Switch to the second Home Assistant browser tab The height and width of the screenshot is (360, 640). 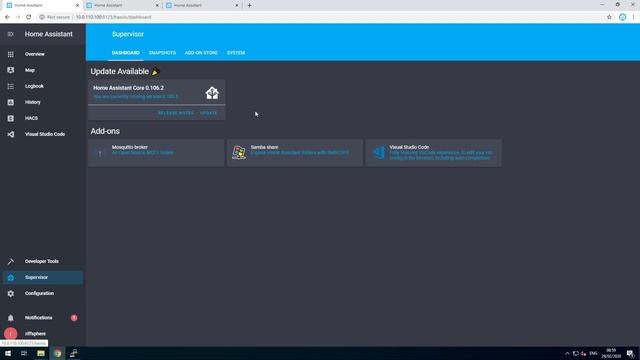122,5
